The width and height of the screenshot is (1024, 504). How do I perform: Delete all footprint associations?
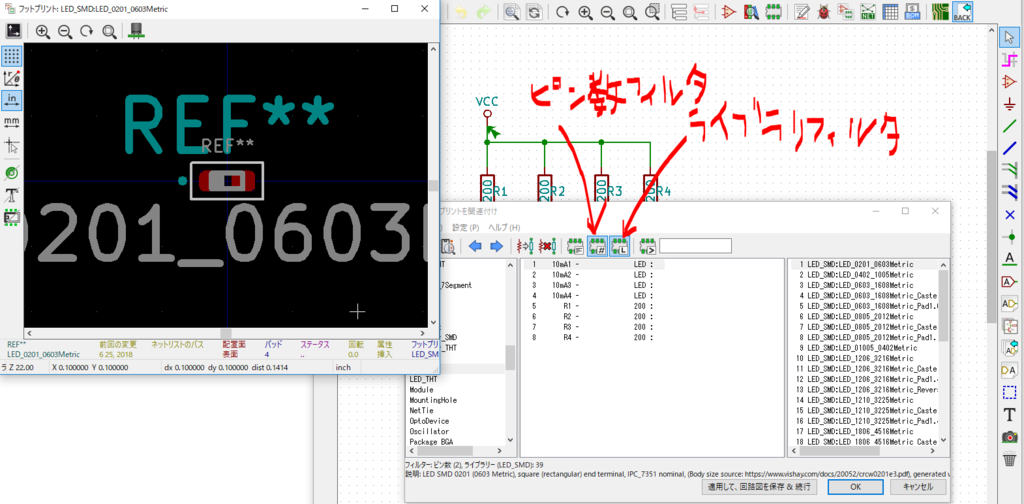pyautogui.click(x=547, y=246)
